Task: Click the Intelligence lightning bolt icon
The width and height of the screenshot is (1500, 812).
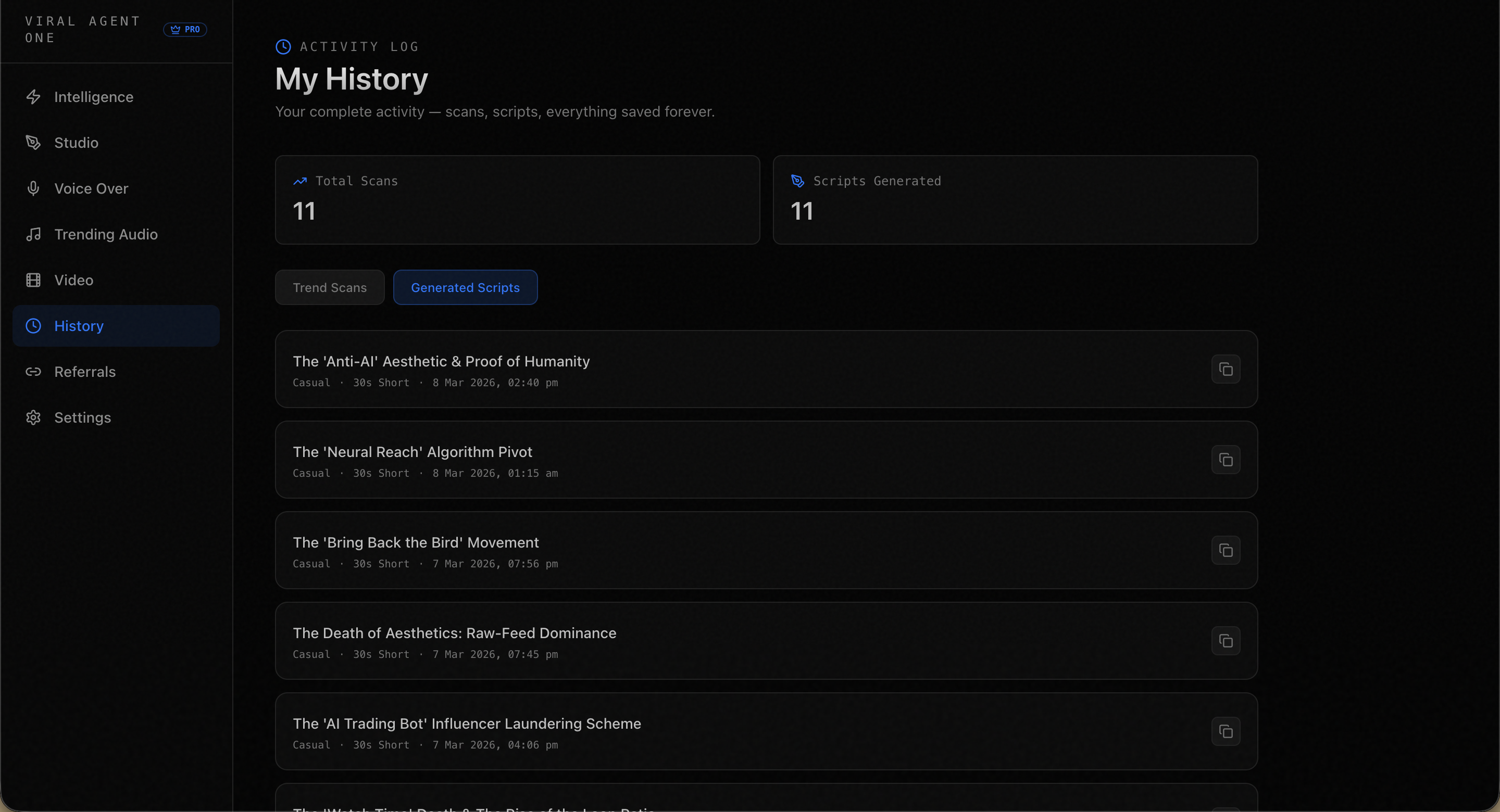Action: [33, 97]
